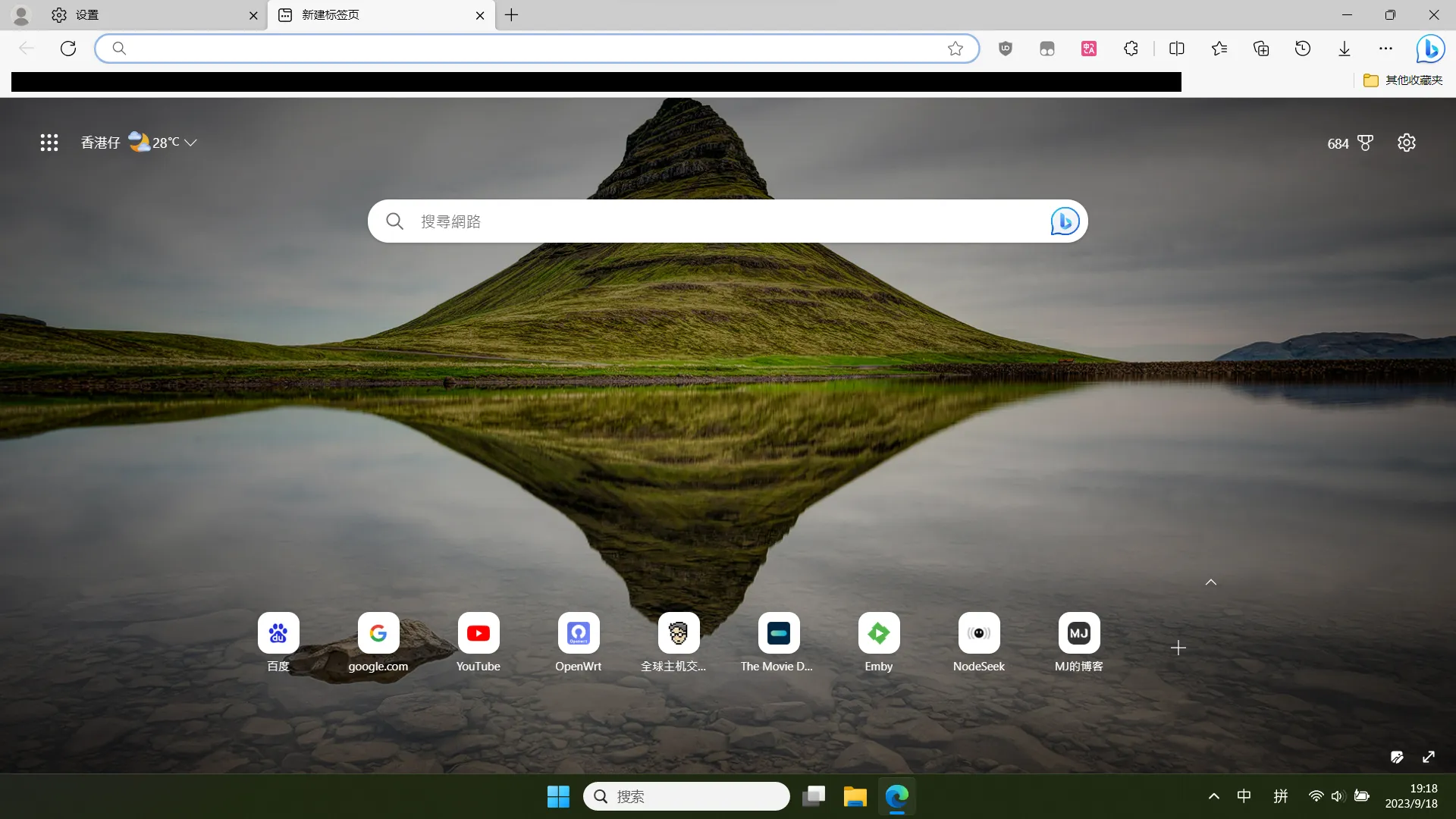1456x819 pixels.
Task: Expand weather details dropdown
Action: pyautogui.click(x=191, y=142)
